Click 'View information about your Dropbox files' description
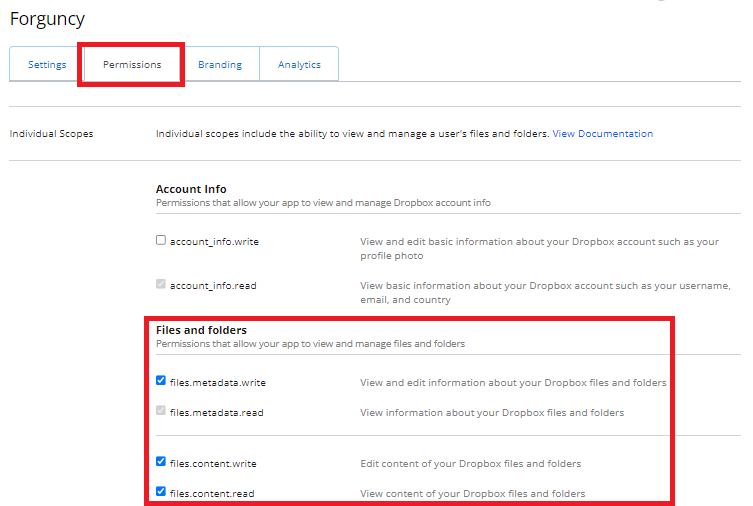This screenshot has height=506, width=753. coord(492,412)
